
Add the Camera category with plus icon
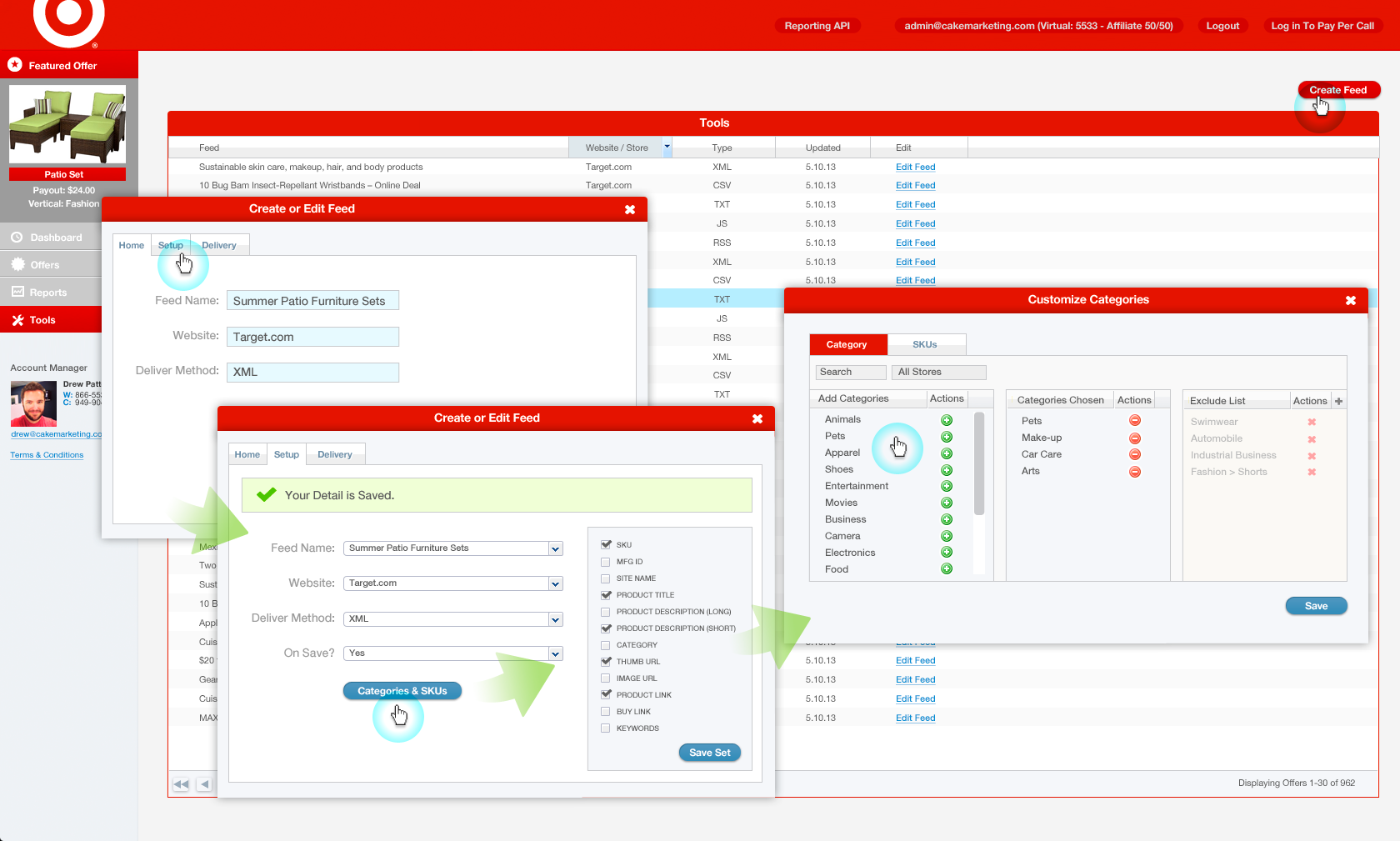click(x=947, y=536)
